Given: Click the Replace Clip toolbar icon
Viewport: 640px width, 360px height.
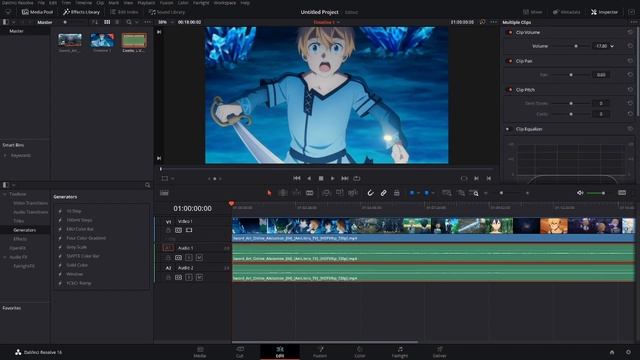Looking at the screenshot, I should (x=353, y=193).
